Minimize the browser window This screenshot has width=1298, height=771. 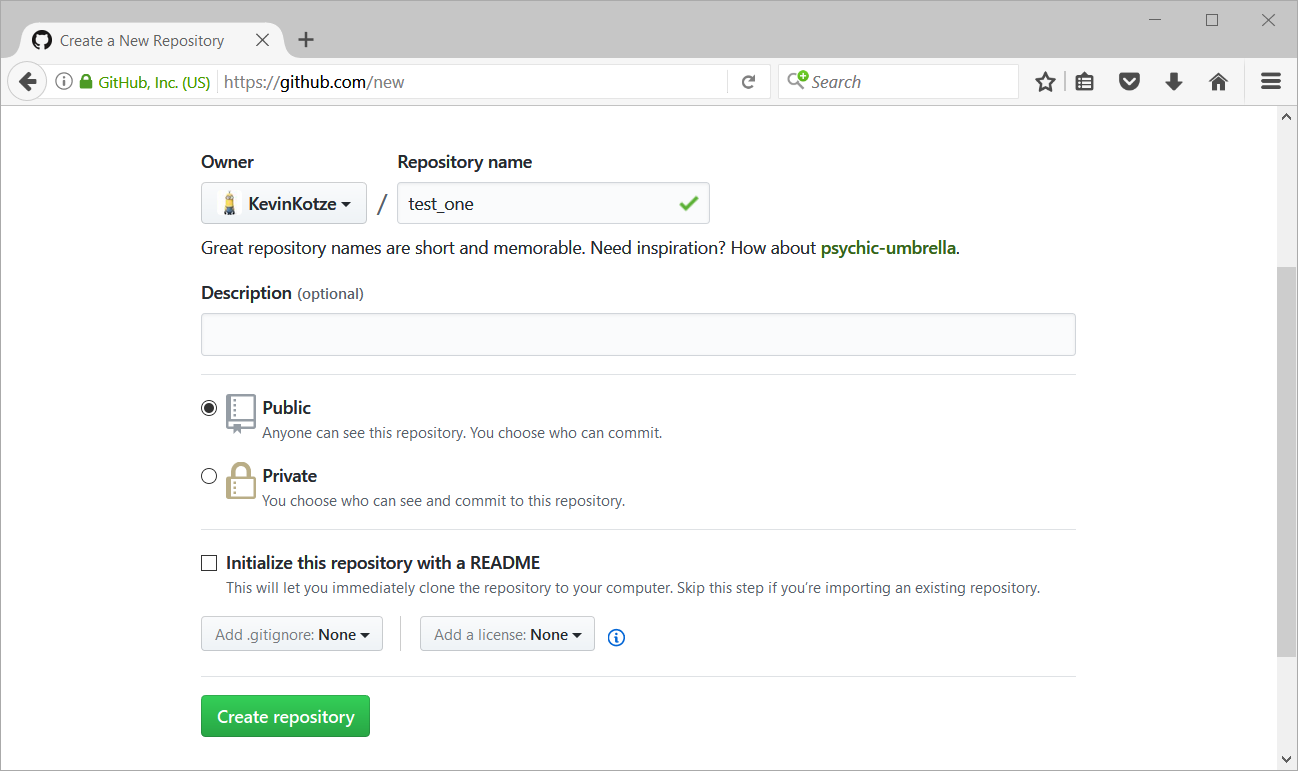[1157, 20]
